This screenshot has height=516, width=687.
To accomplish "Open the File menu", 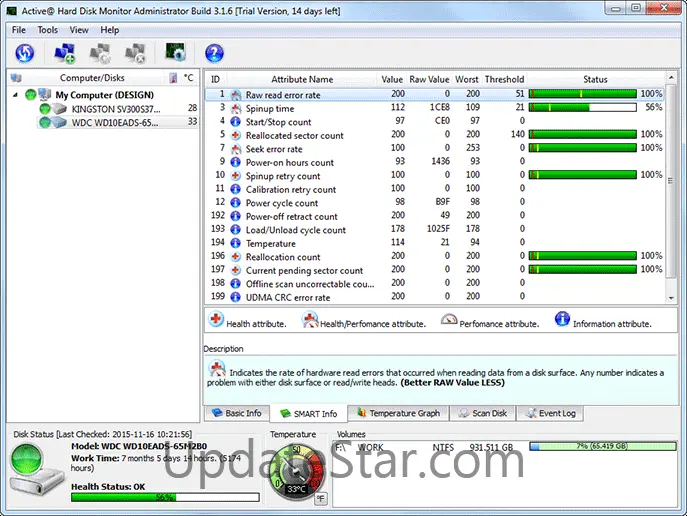I will click(18, 30).
